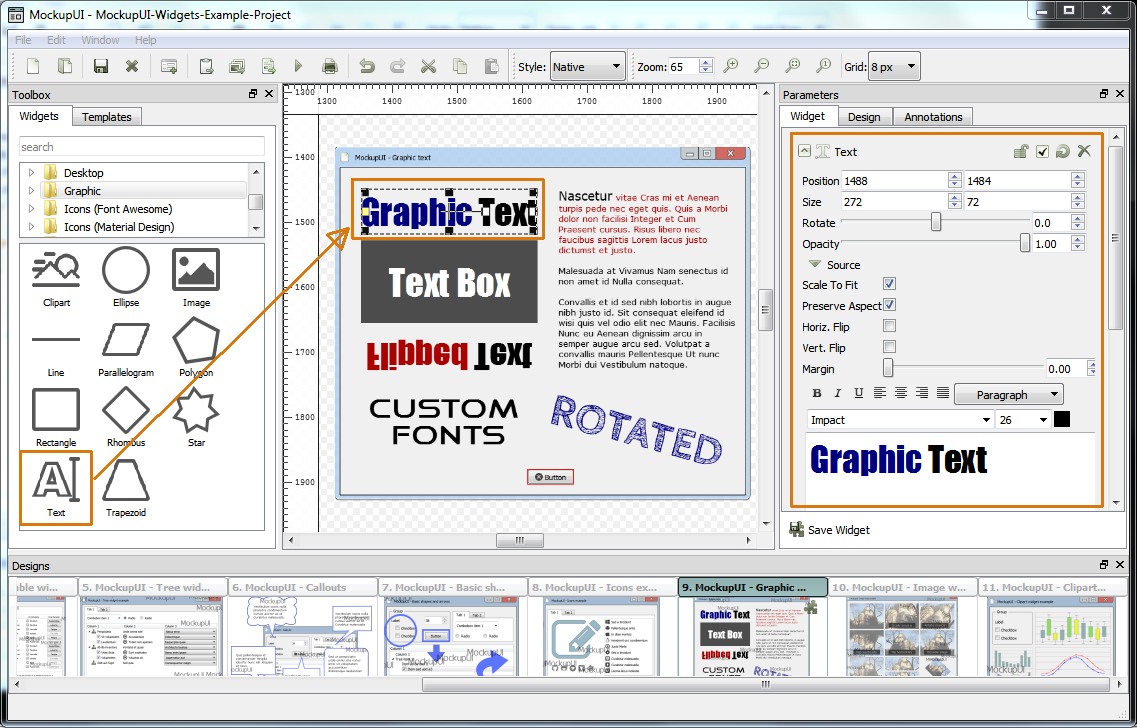The image size is (1137, 728).
Task: Click the Print icon in toolbar
Action: tap(329, 67)
